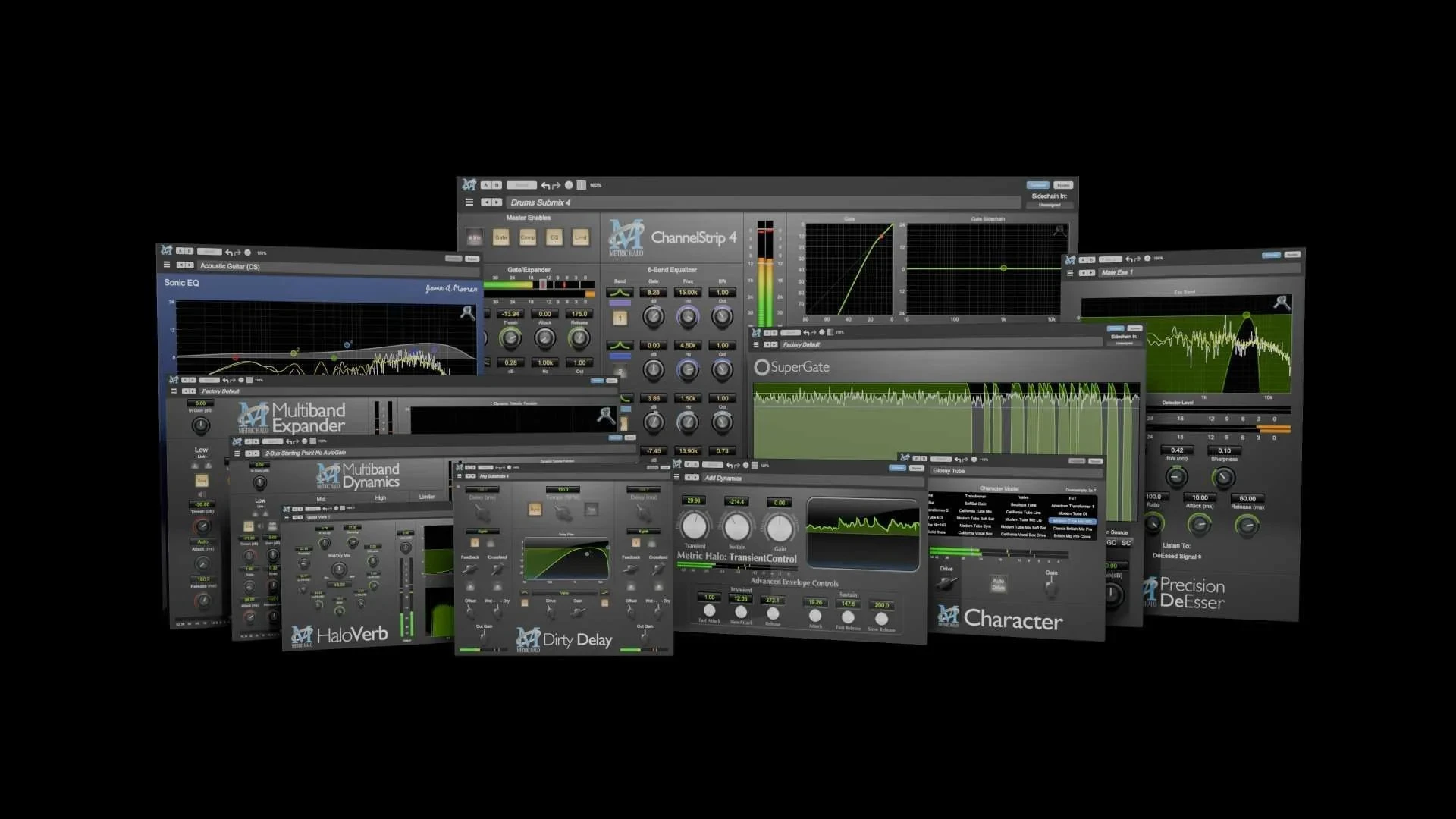Select the second EQ band shape icon in ChannelStrip
Viewport: 1456px width, 819px height.
tap(620, 346)
